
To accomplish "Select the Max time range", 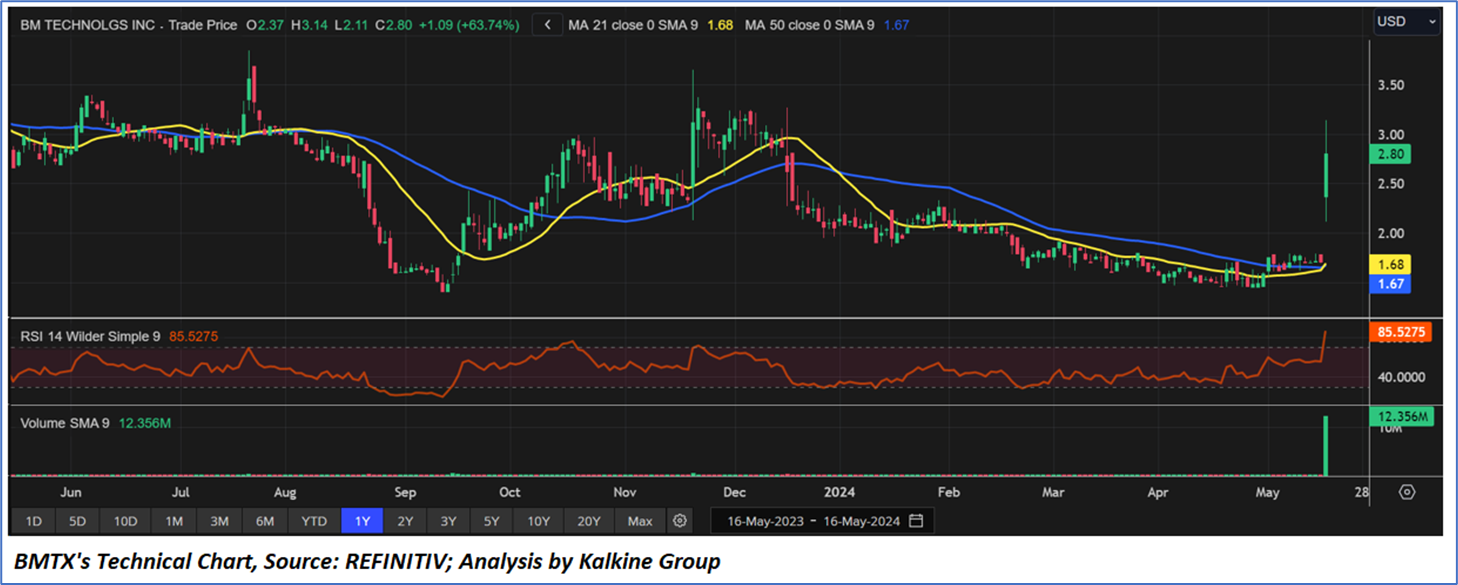I will point(640,521).
